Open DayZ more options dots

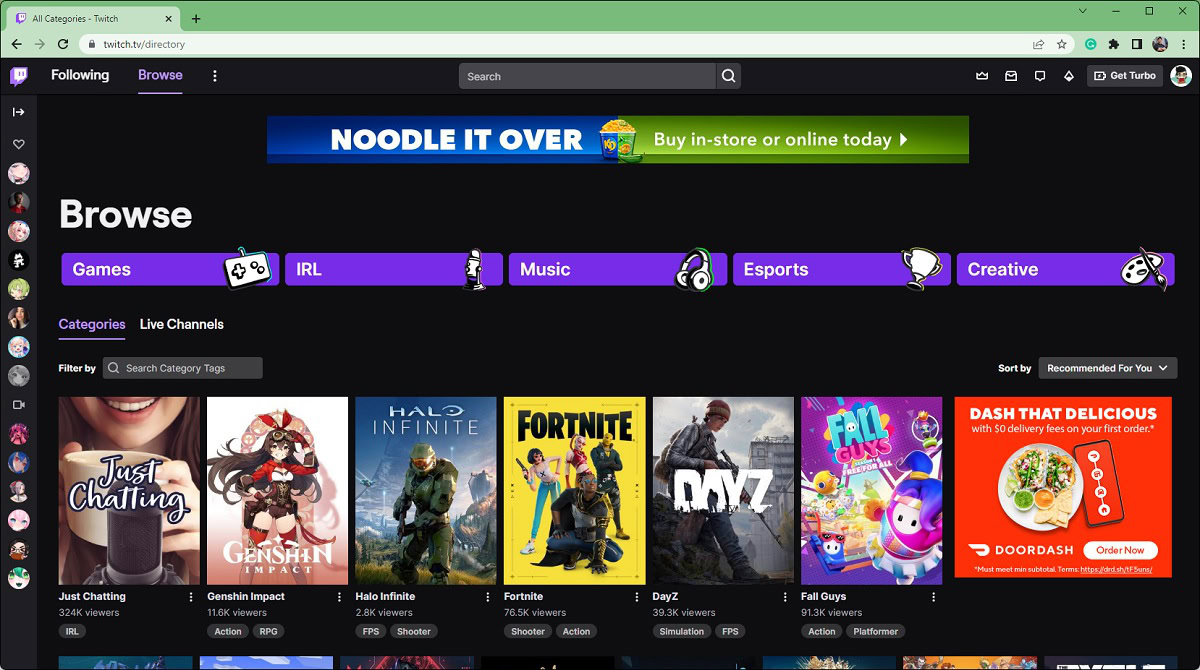pos(785,597)
